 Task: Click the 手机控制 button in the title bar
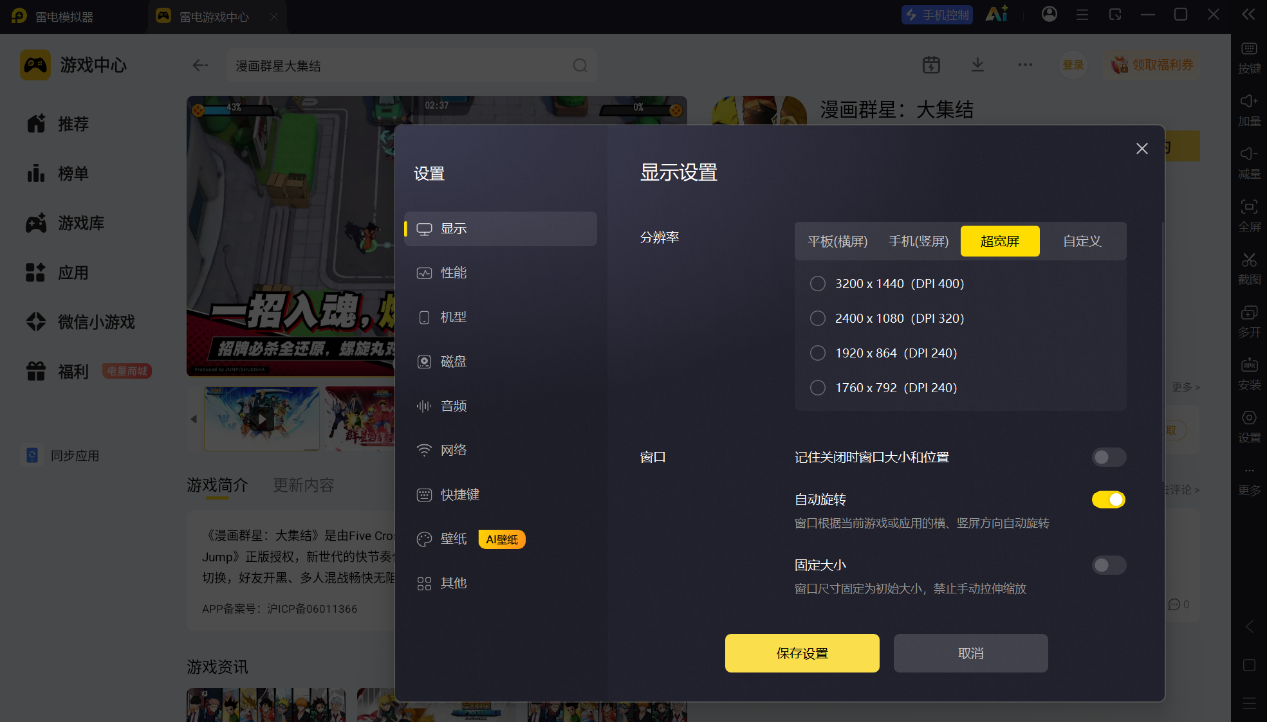[936, 15]
